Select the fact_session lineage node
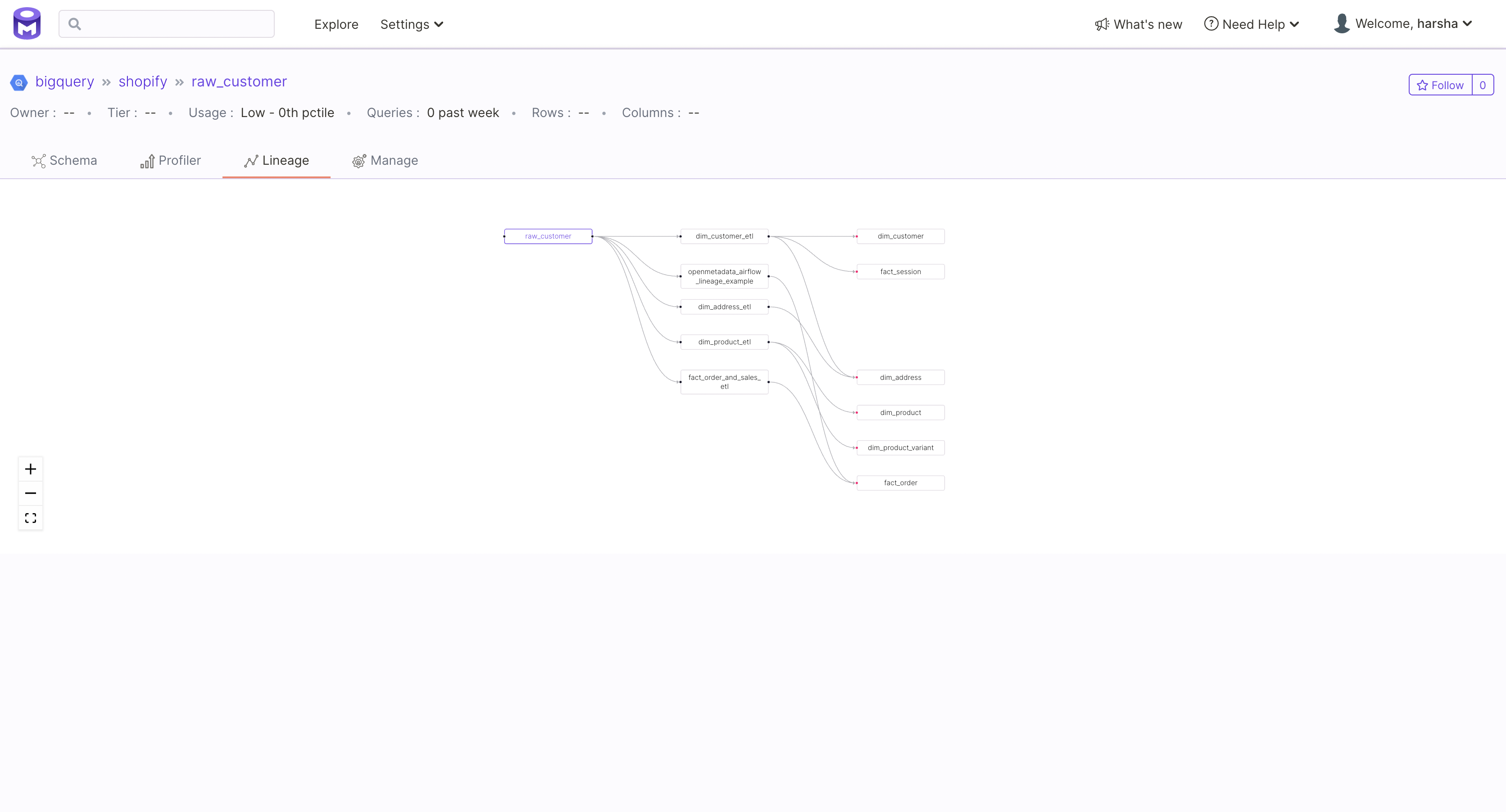1506x812 pixels. pyautogui.click(x=900, y=272)
